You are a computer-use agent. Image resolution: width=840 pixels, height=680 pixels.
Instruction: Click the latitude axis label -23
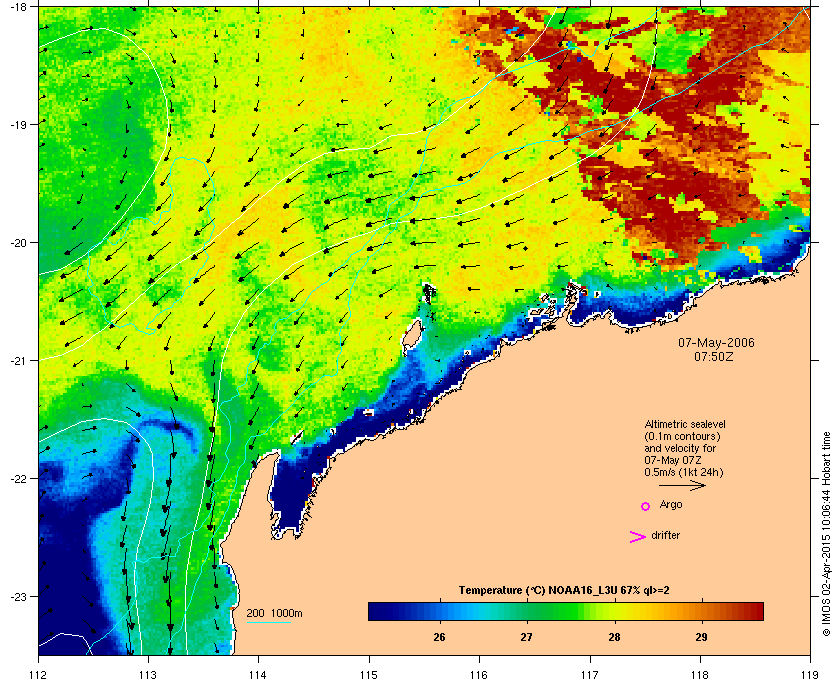coord(18,596)
